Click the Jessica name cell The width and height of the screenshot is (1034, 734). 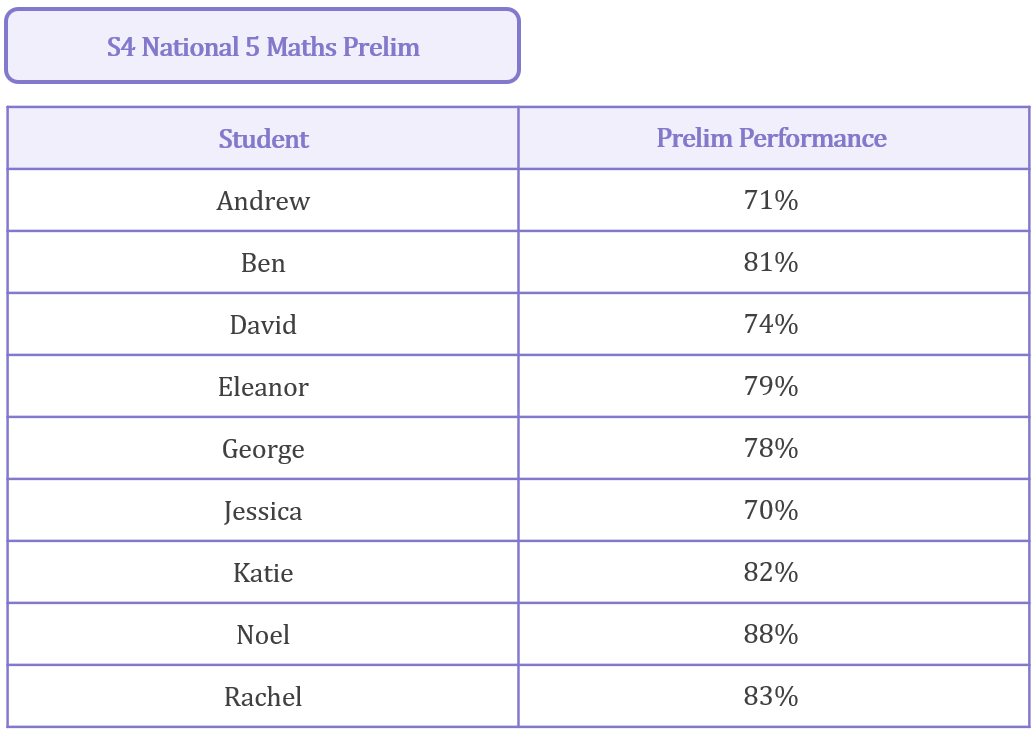click(263, 511)
